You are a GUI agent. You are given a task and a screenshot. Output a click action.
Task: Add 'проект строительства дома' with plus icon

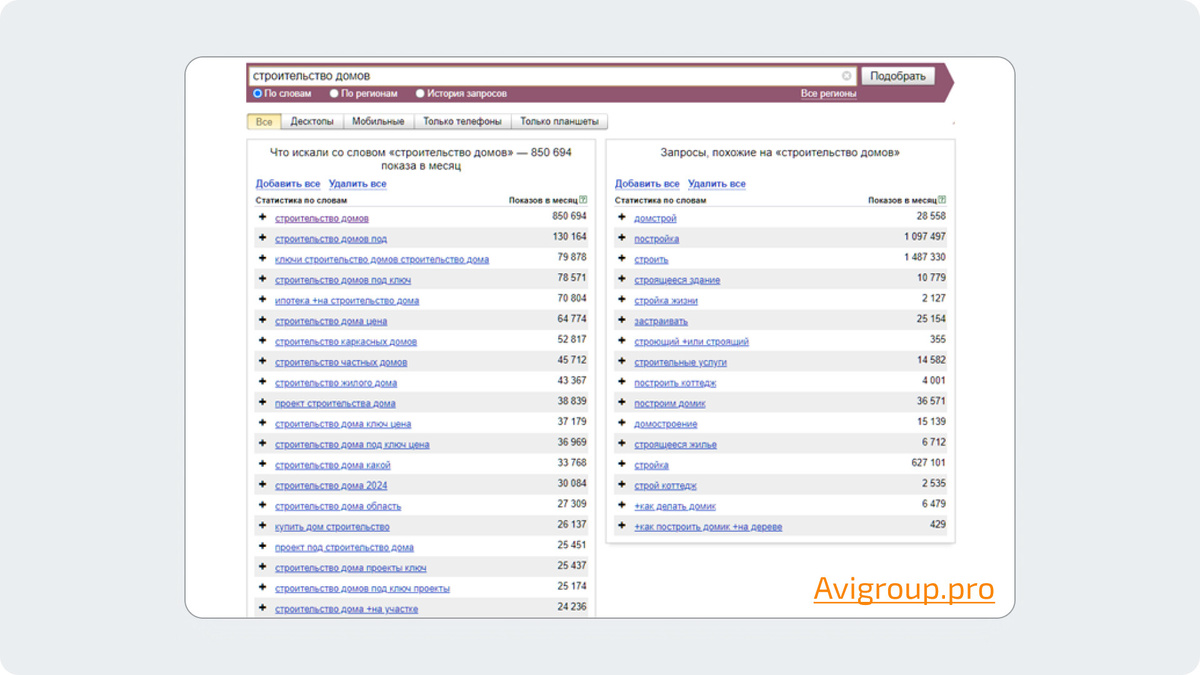pyautogui.click(x=262, y=403)
